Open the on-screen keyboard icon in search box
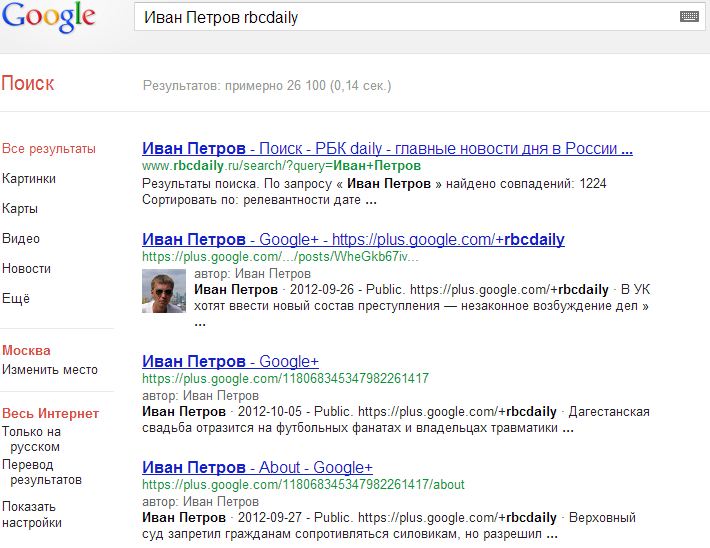710x548 pixels. [x=689, y=17]
